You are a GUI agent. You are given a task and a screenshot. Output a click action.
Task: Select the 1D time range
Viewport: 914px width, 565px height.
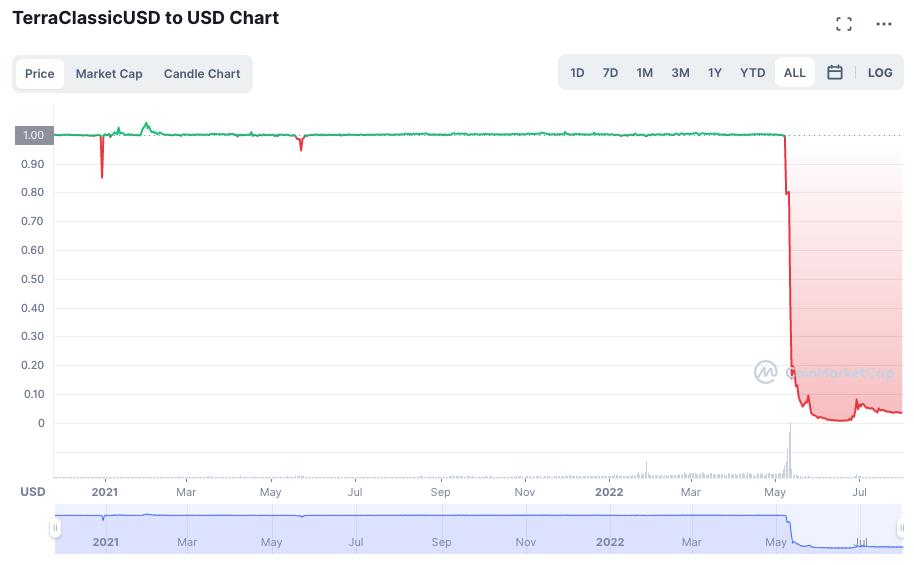point(577,73)
